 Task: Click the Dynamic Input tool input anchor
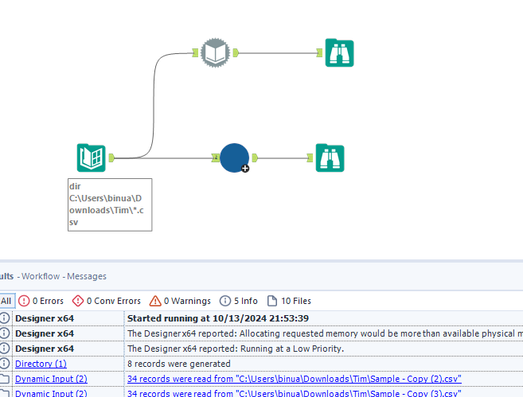coord(195,53)
